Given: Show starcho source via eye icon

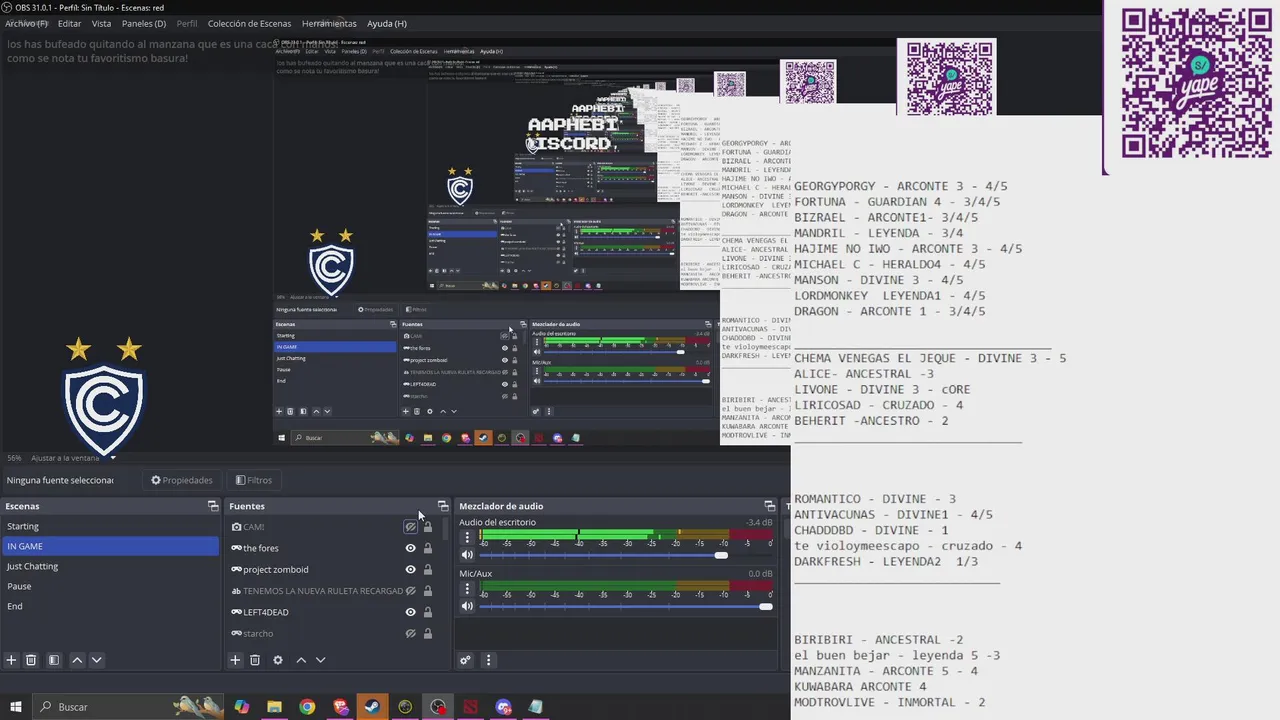Looking at the screenshot, I should (410, 633).
